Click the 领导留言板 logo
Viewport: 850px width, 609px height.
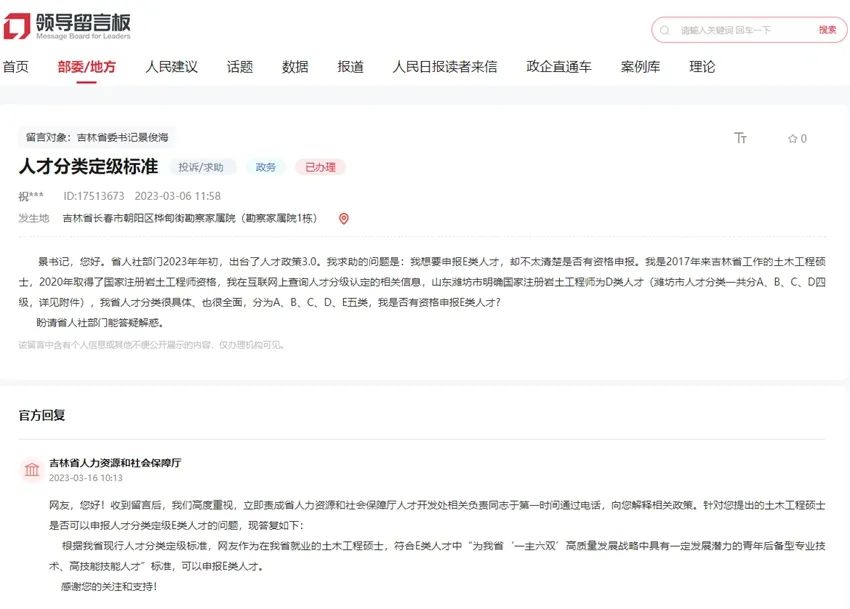click(67, 26)
